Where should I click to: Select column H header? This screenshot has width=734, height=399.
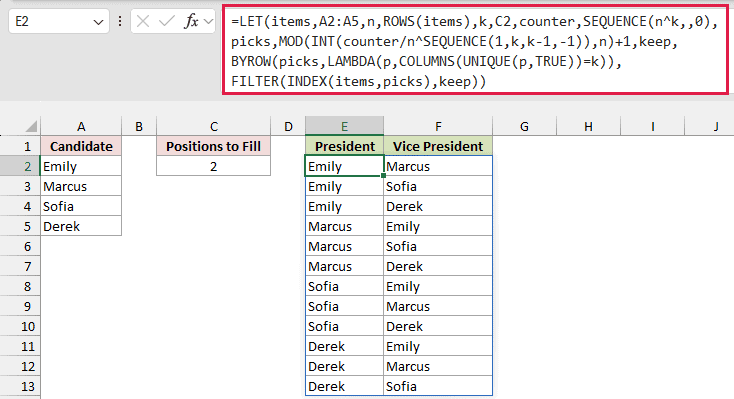(588, 126)
